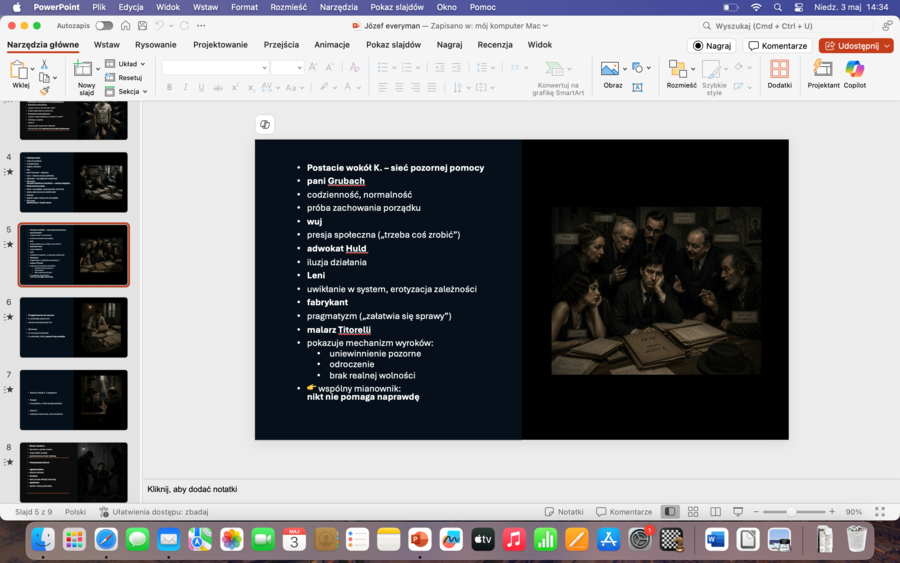Image resolution: width=900 pixels, height=563 pixels.
Task: Click the cut scissors icon
Action: point(44,64)
